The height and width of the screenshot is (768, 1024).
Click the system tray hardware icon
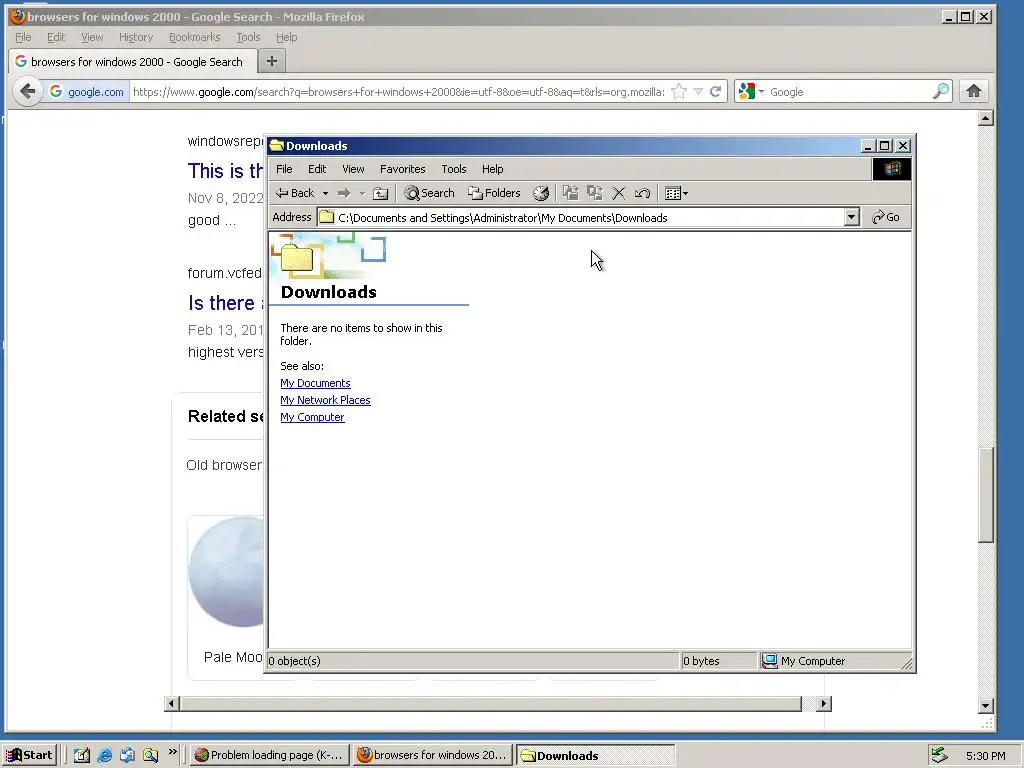[939, 756]
